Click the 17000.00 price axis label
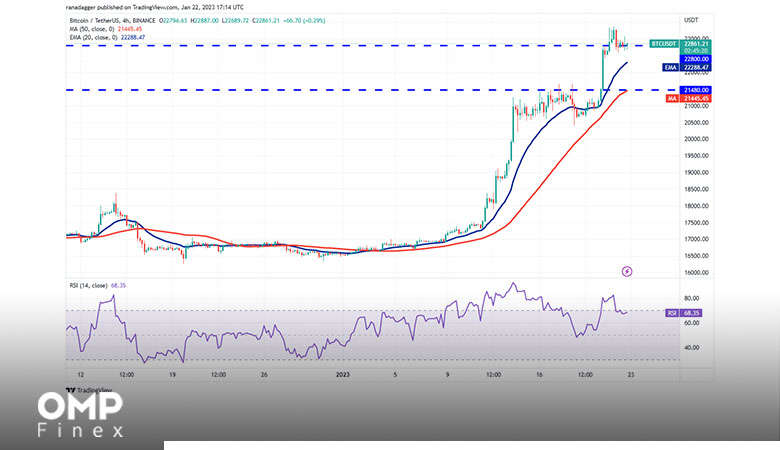The image size is (780, 450). click(x=696, y=239)
